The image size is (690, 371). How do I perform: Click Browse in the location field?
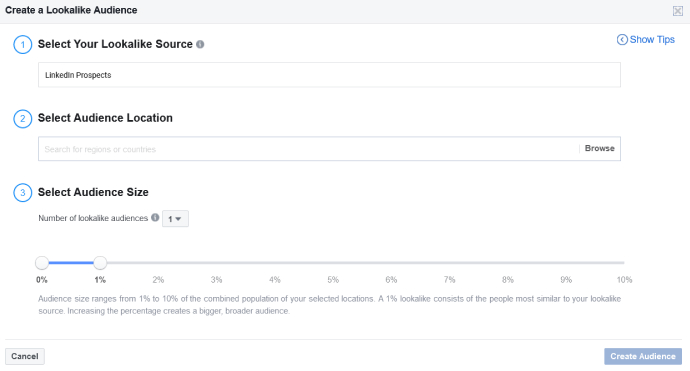pyautogui.click(x=599, y=148)
